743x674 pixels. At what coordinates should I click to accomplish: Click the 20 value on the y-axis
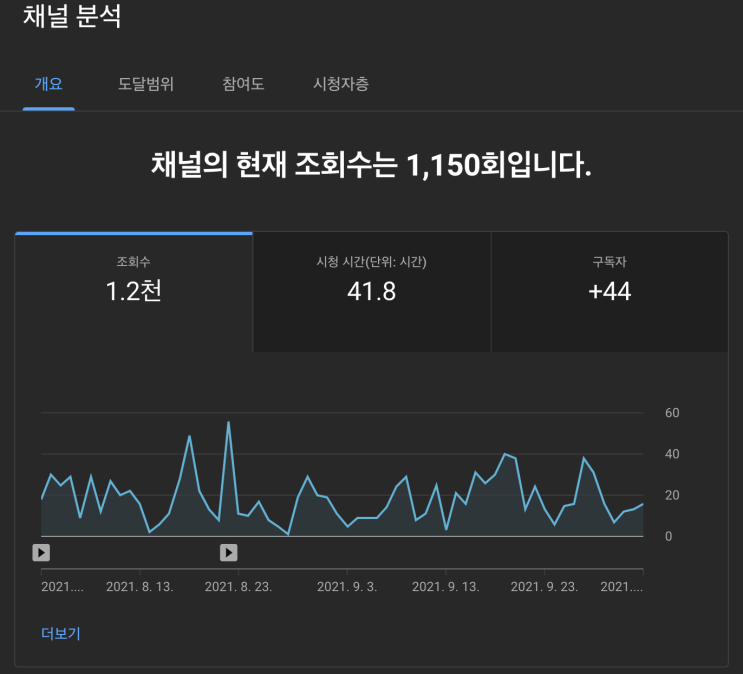coord(672,495)
